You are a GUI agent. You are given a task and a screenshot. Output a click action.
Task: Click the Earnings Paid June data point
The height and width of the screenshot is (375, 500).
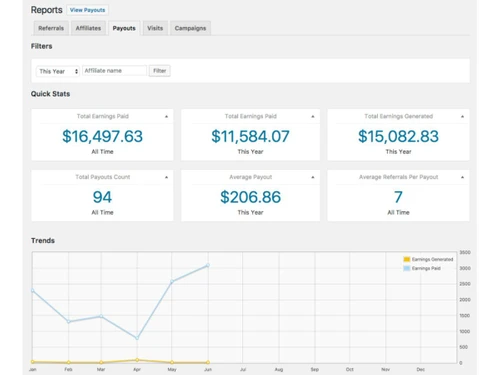point(208,265)
